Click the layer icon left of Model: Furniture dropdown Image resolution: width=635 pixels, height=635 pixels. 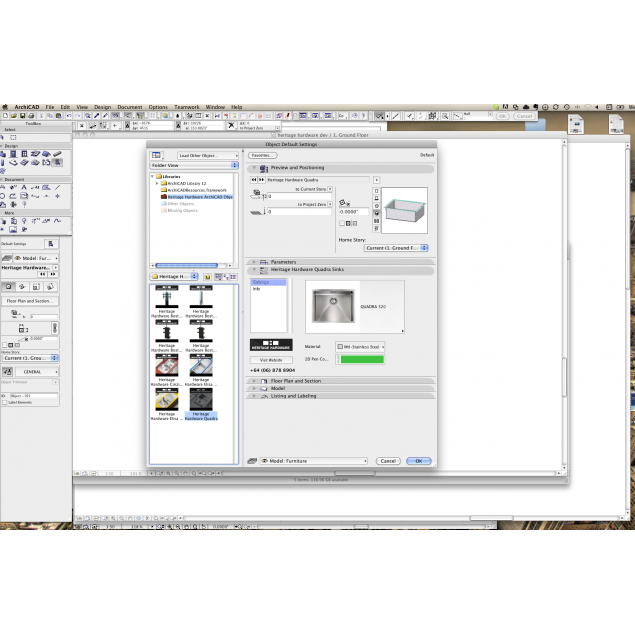[x=252, y=461]
